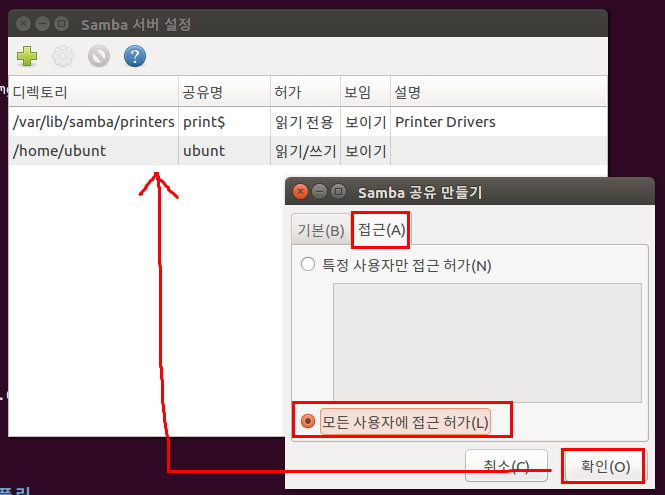
Task: Close the Samba 서버 설정 window
Action: pos(23,23)
